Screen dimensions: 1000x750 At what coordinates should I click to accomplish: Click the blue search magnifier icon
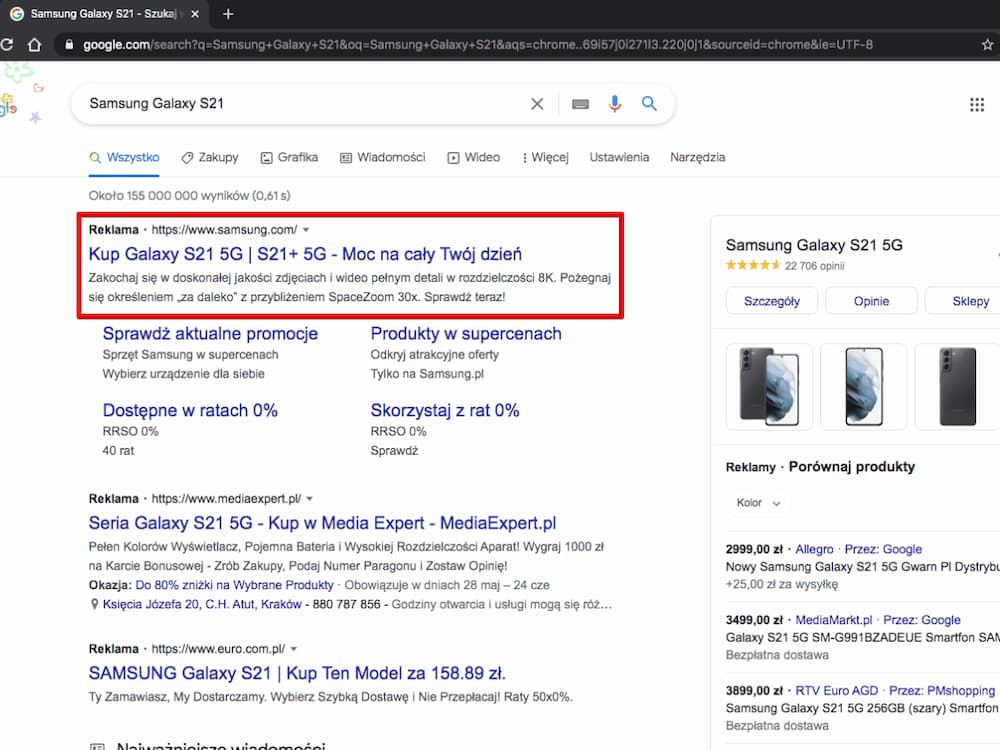[649, 103]
